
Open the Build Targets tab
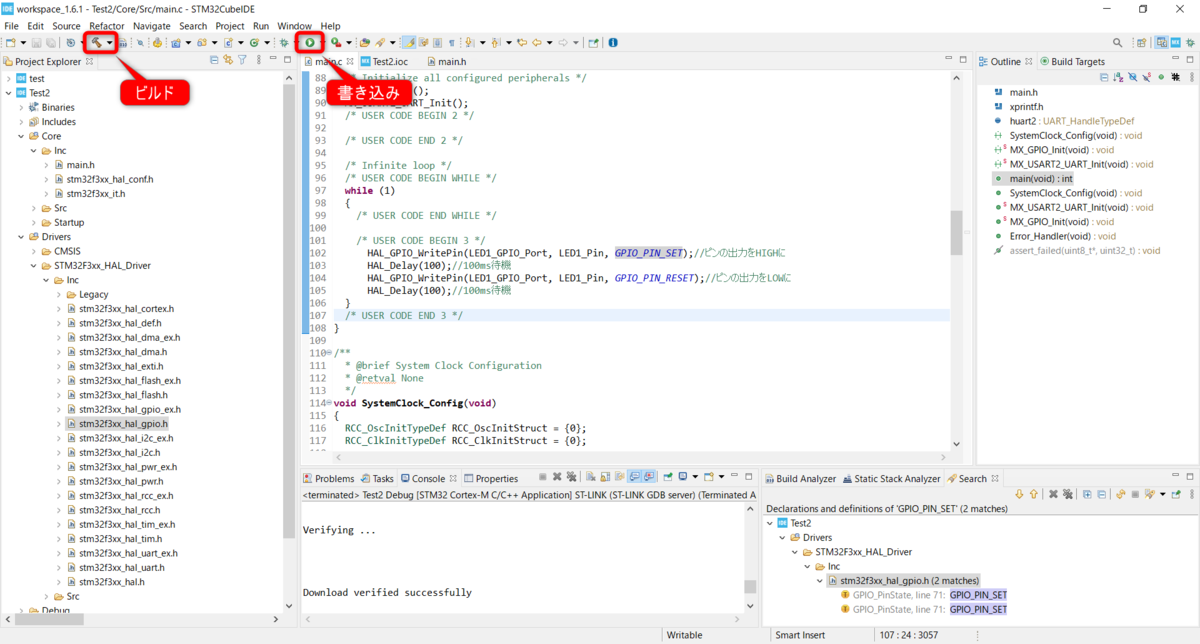(1072, 61)
